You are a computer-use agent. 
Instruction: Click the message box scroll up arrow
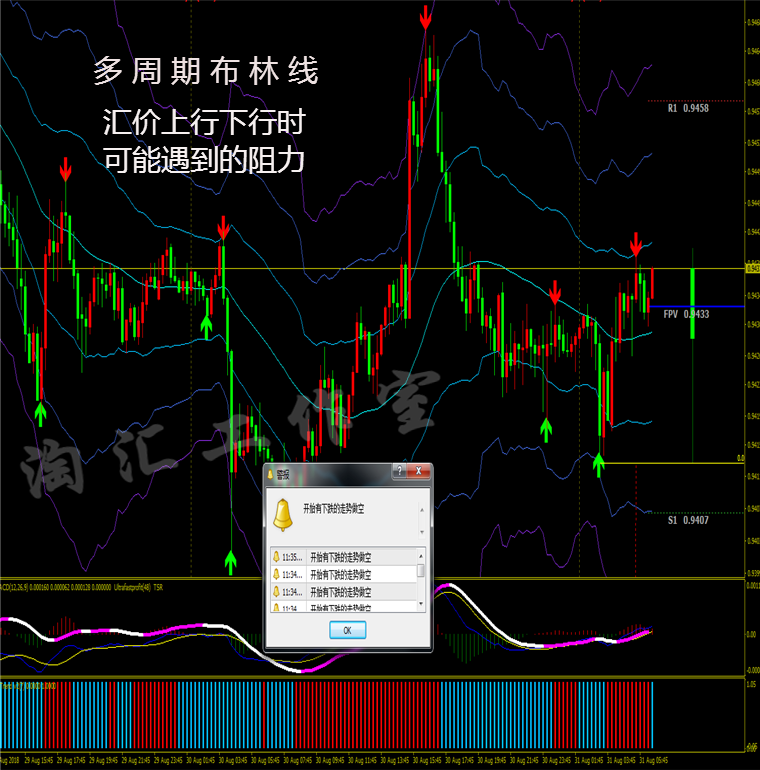[422, 510]
